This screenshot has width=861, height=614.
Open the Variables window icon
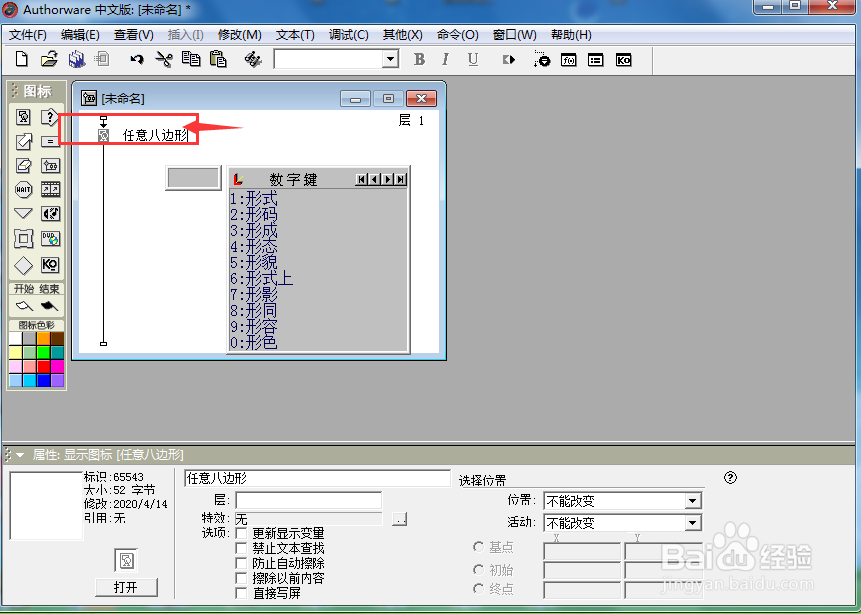[x=596, y=59]
